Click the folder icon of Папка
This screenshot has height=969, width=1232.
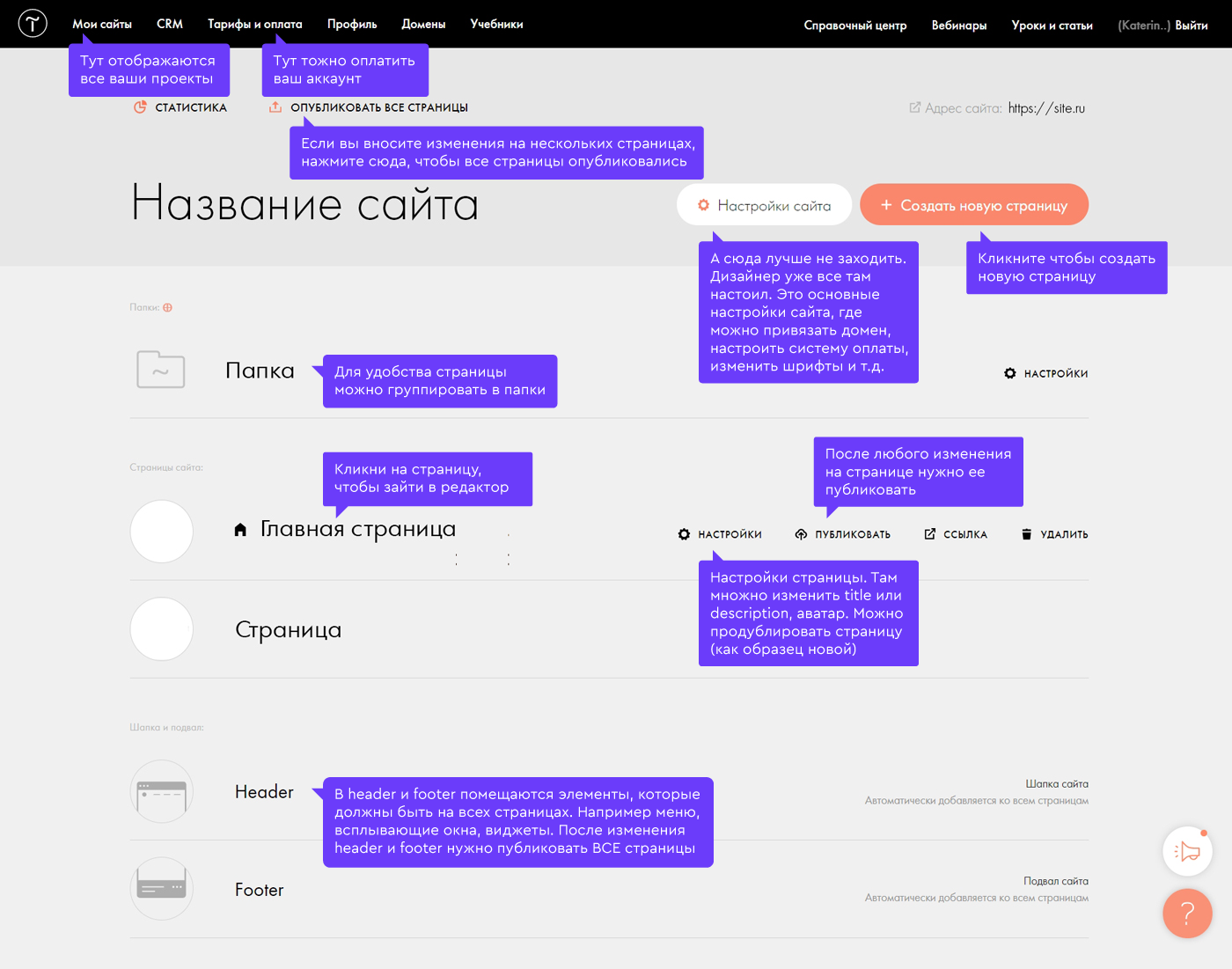pos(161,370)
